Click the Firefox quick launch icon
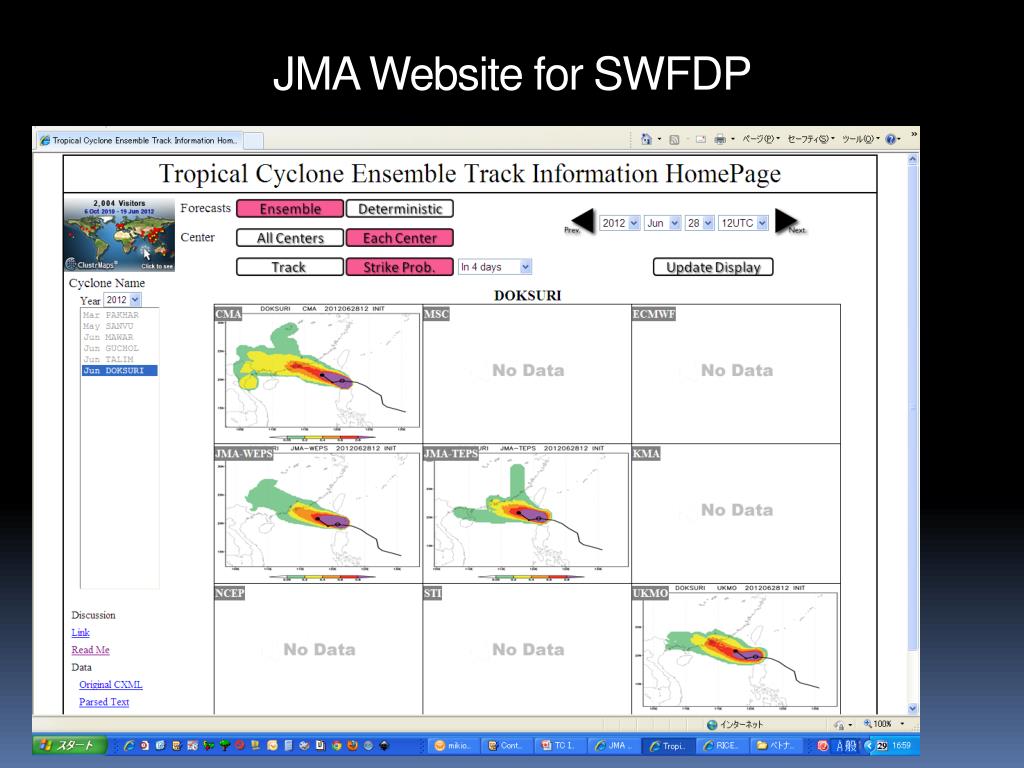Image resolution: width=1024 pixels, height=768 pixels. 353,745
